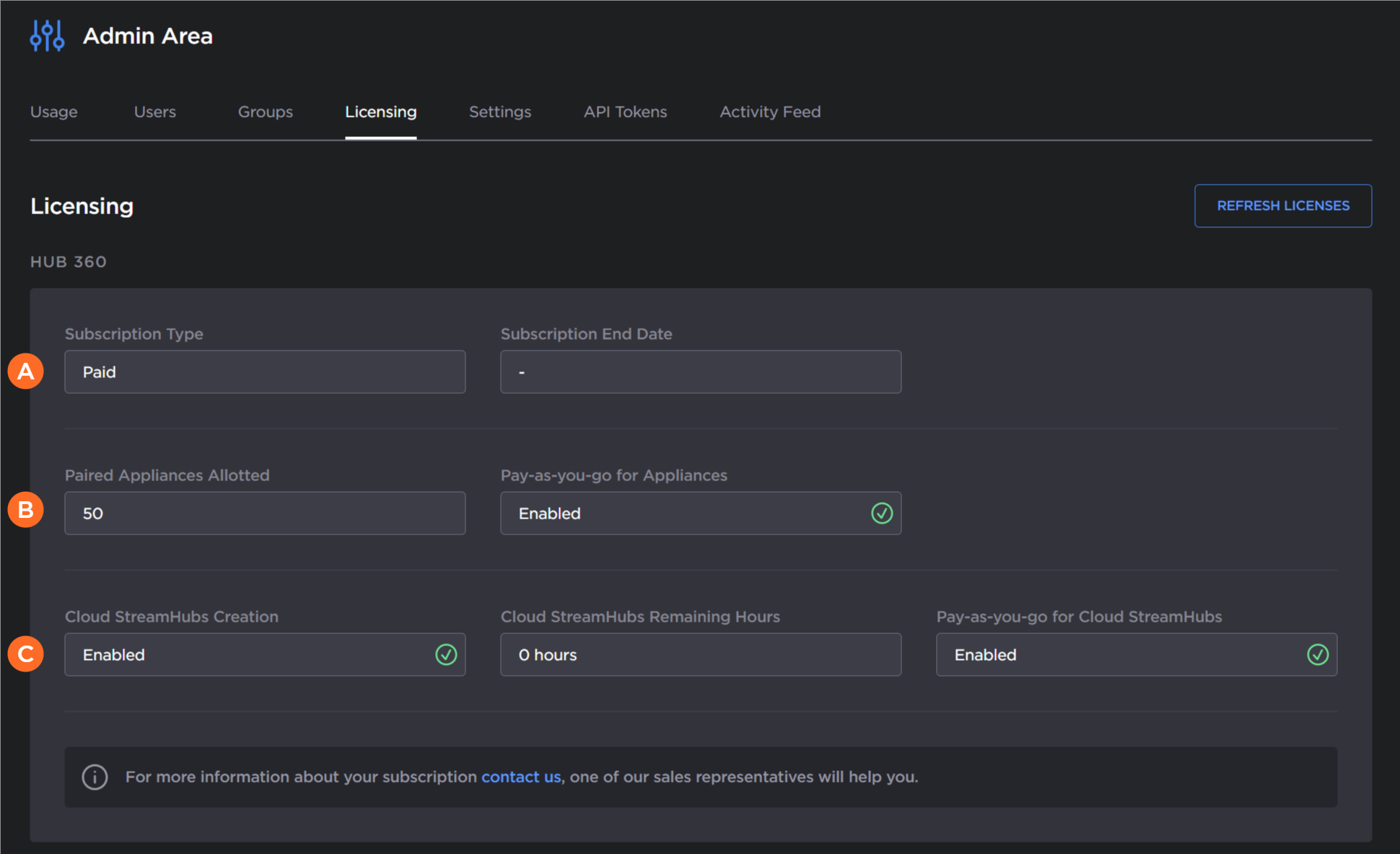Image resolution: width=1400 pixels, height=854 pixels.
Task: Open the Usage tab
Action: coord(54,112)
